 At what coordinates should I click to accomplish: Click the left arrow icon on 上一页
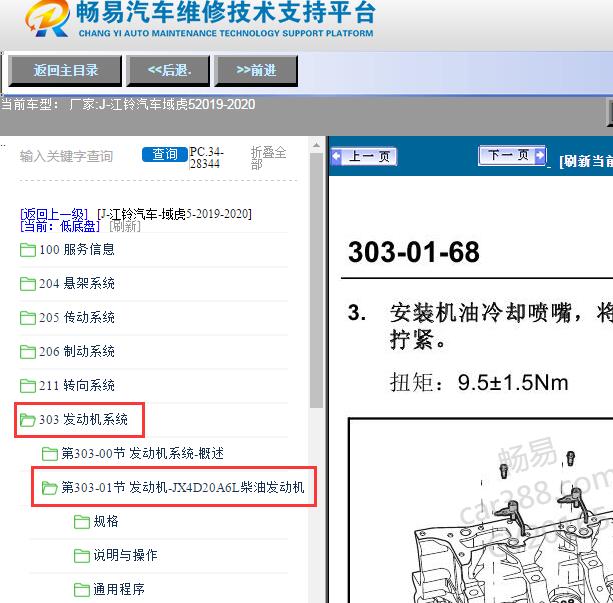(336, 156)
